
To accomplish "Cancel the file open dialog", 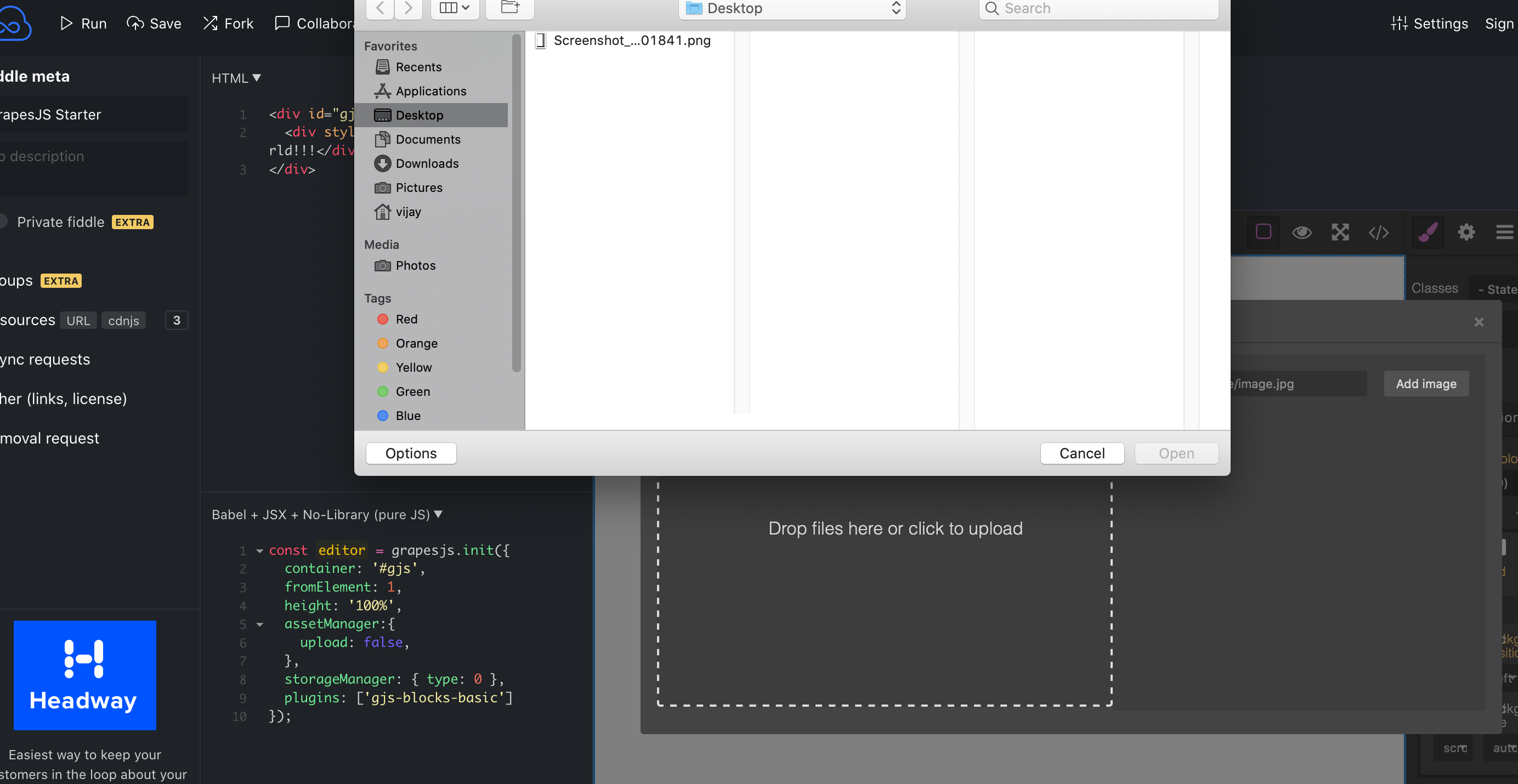I will tap(1082, 453).
